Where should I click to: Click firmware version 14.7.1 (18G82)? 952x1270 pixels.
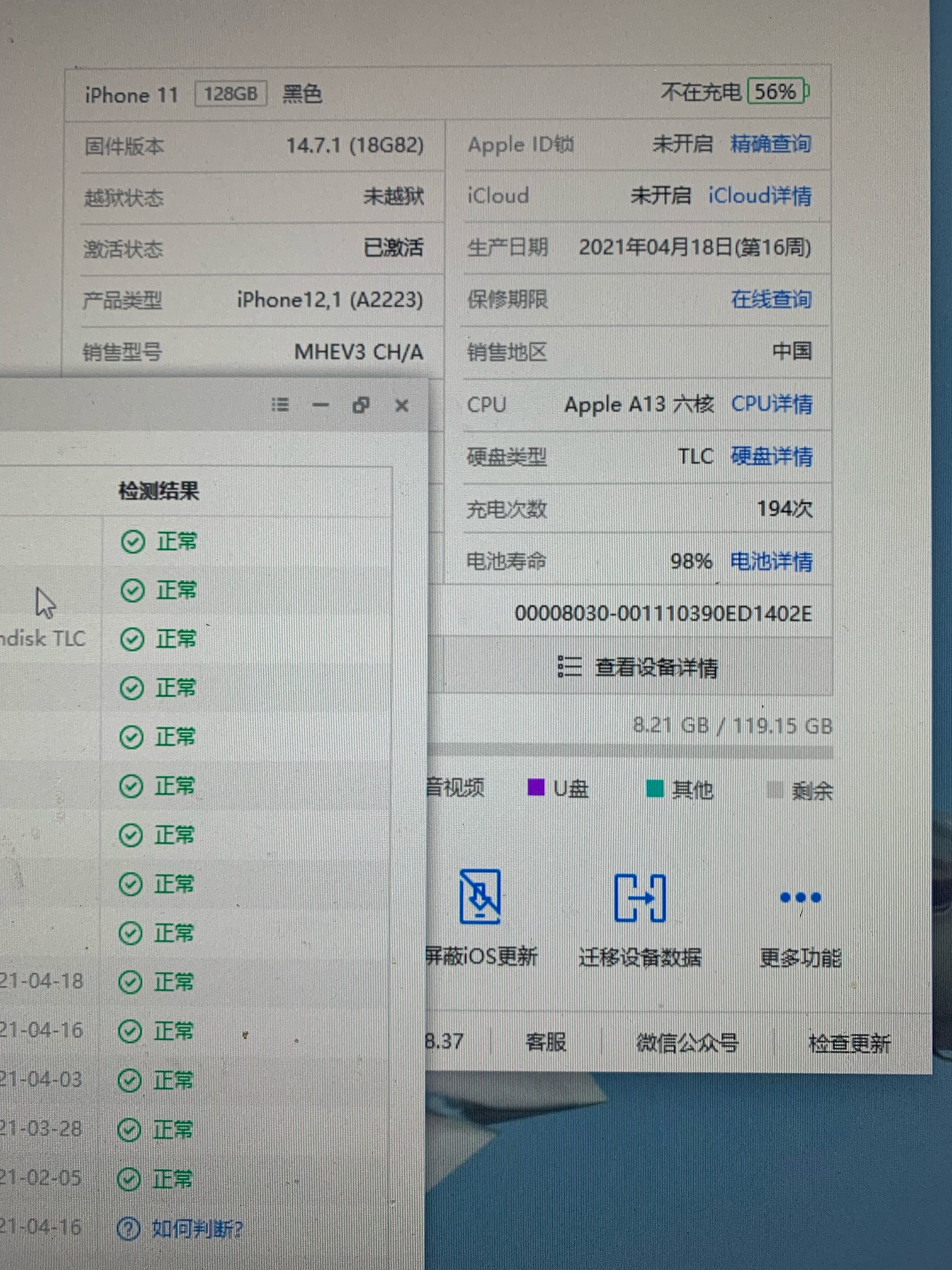coord(355,146)
